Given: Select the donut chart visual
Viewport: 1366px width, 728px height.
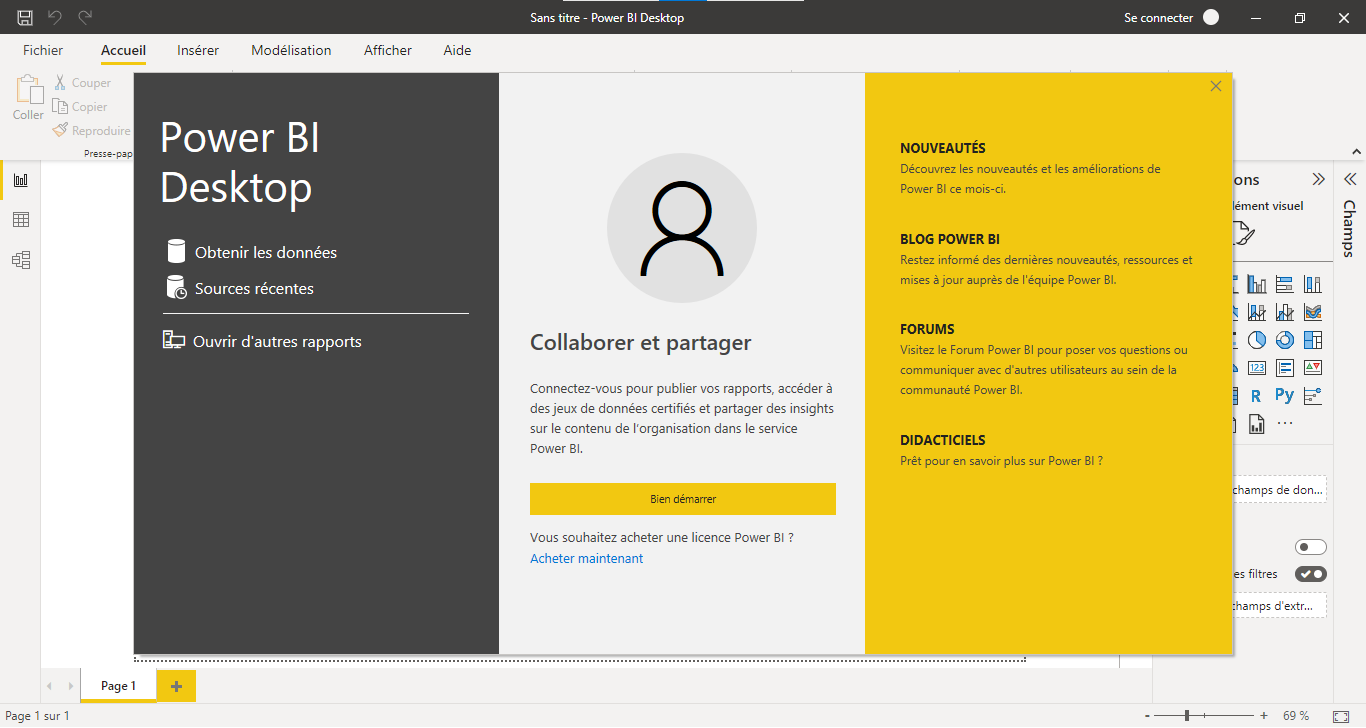Looking at the screenshot, I should click(x=1285, y=340).
